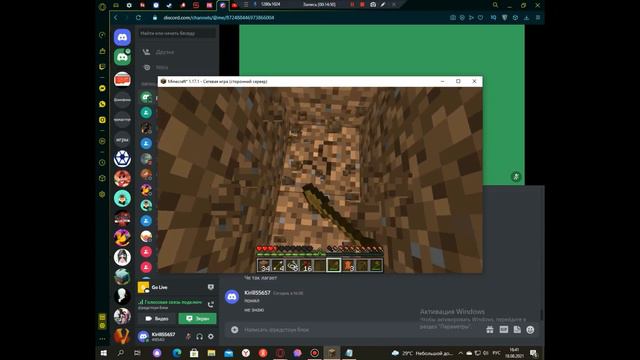This screenshot has width=640, height=360.
Task: Open browser easy setup menu icon
Action: click(538, 18)
